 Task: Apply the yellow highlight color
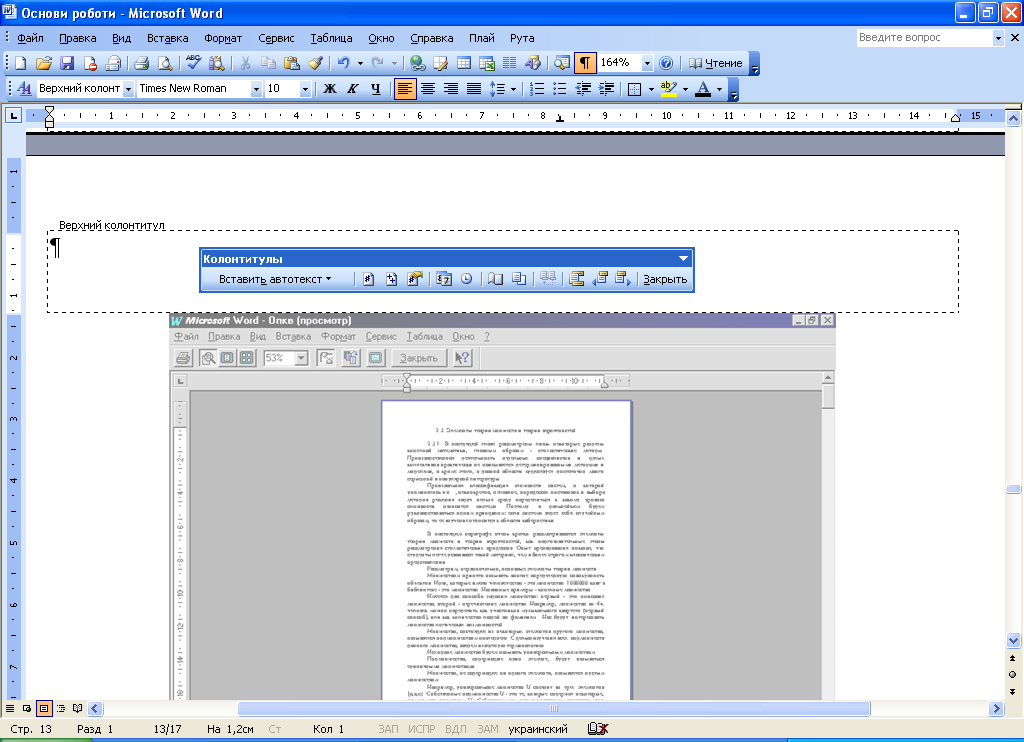pos(668,89)
